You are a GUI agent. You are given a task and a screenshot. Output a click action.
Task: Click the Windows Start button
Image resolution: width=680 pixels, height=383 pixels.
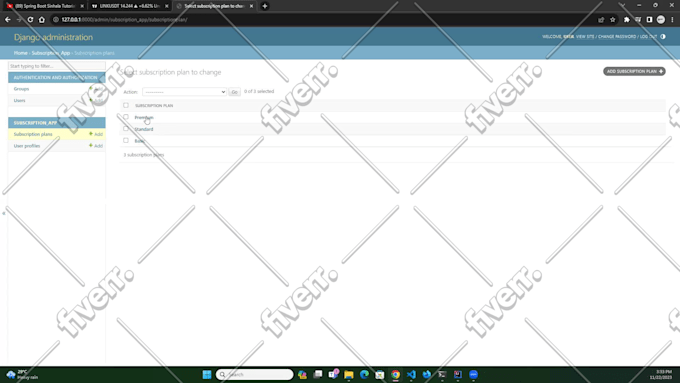(x=207, y=374)
